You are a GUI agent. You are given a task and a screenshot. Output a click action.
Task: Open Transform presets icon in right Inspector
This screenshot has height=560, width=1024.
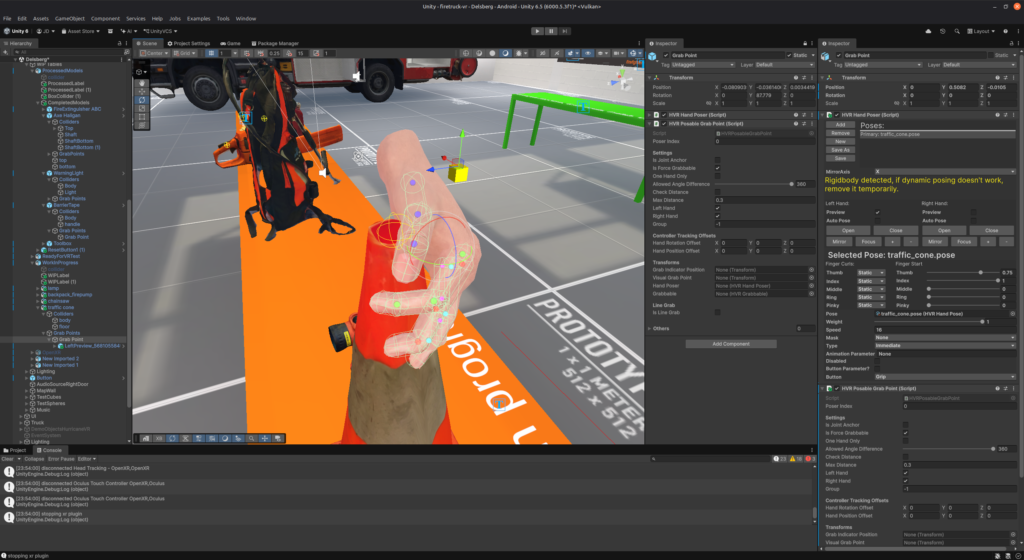[x=1005, y=78]
